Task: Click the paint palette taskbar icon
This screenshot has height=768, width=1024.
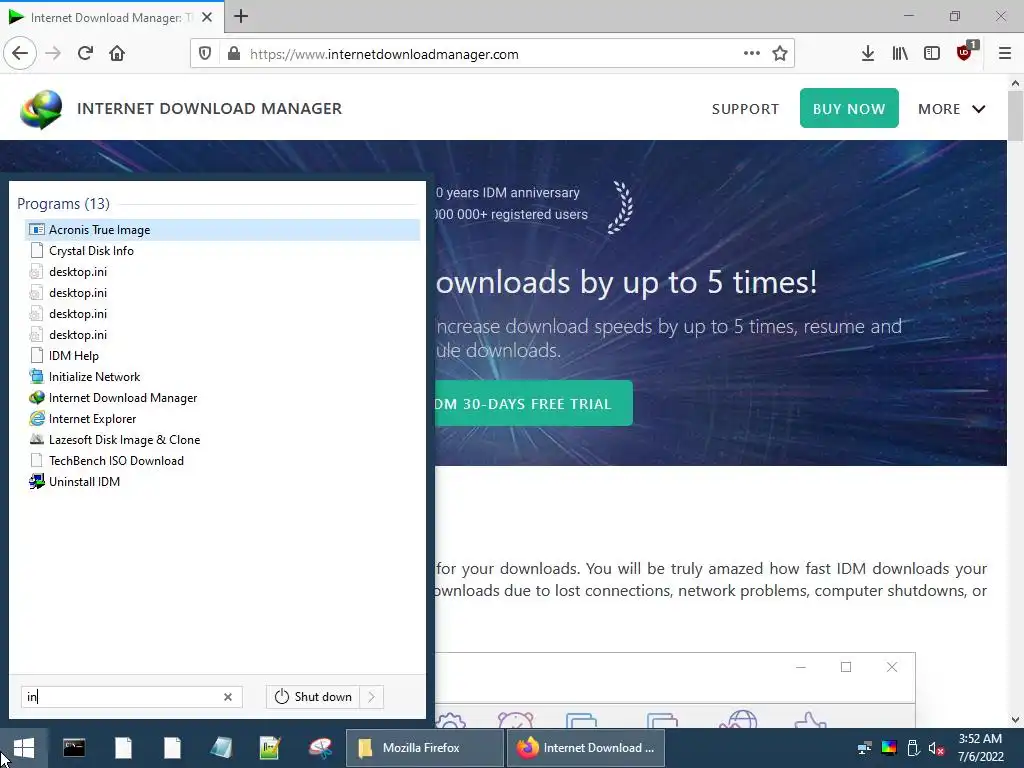Action: pos(320,748)
